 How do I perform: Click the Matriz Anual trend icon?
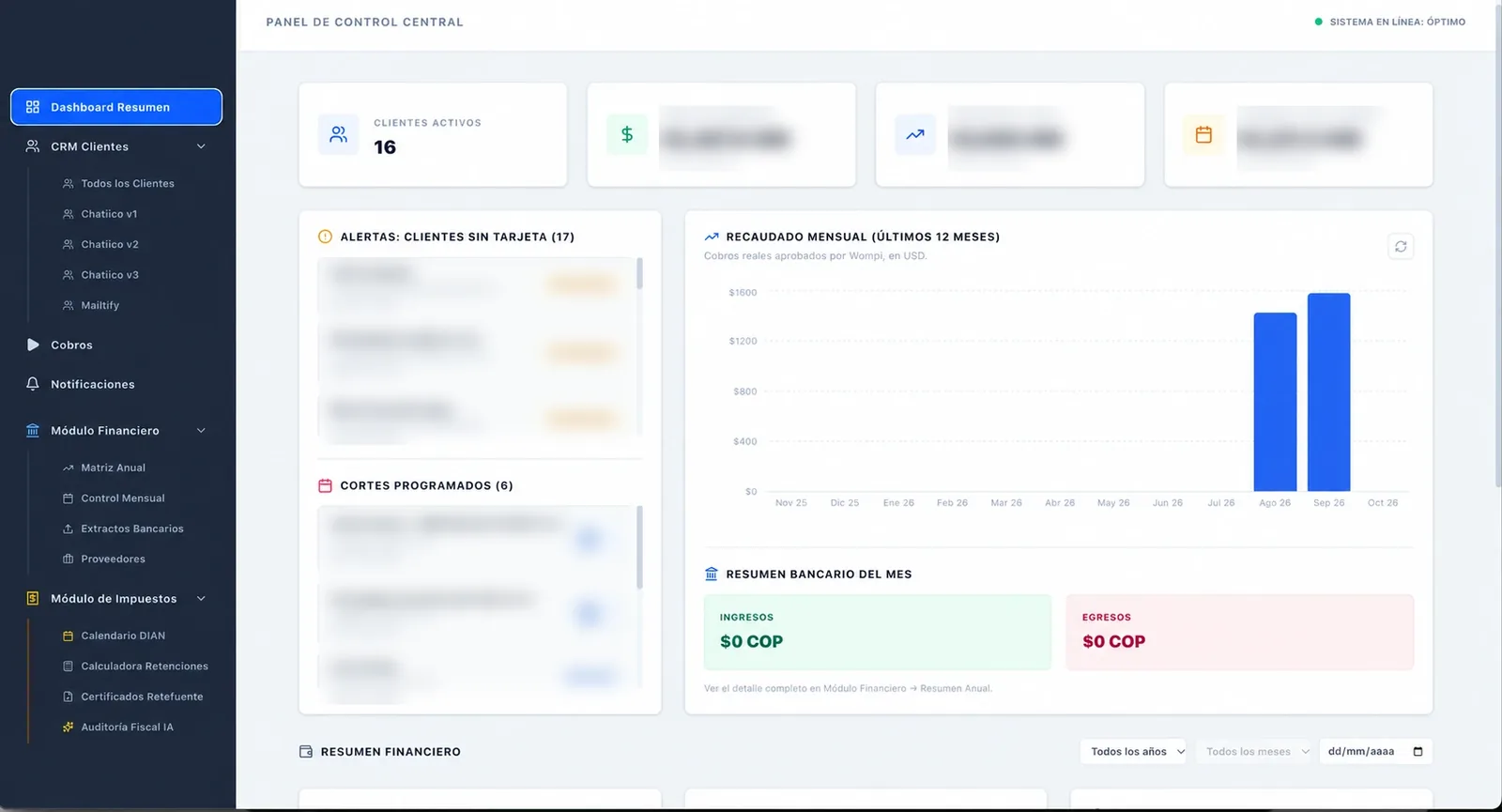(x=68, y=467)
